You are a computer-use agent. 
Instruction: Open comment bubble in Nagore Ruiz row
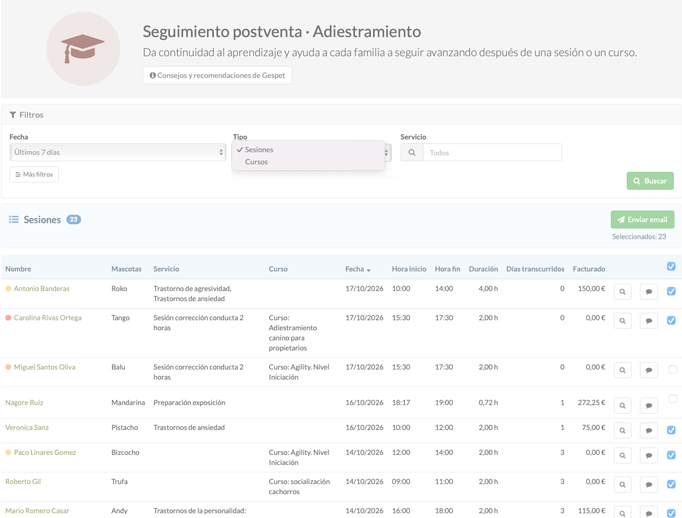(x=649, y=405)
